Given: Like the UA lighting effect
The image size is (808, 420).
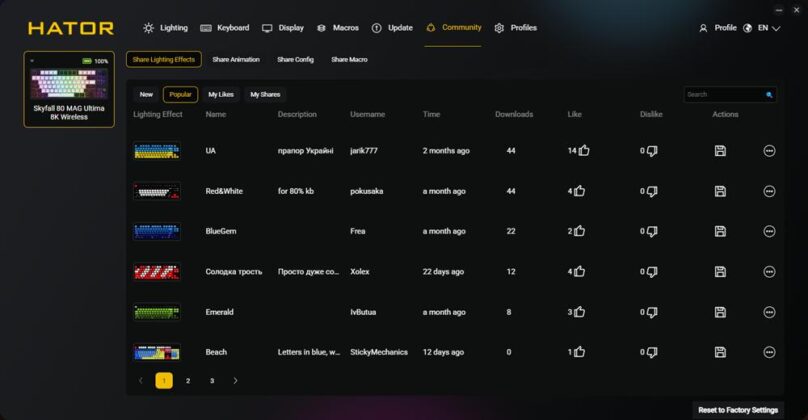Looking at the screenshot, I should (x=584, y=150).
